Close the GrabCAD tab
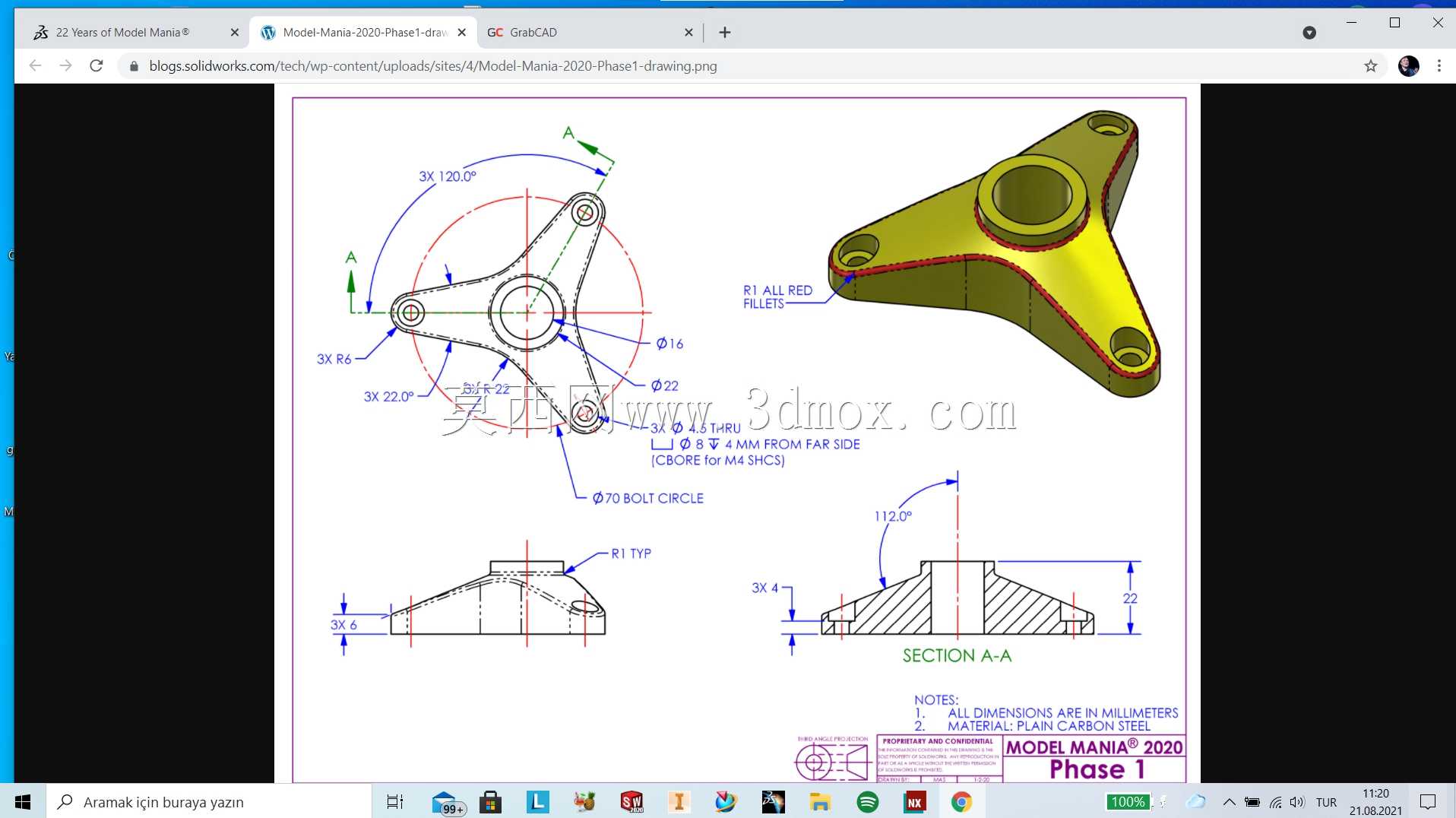This screenshot has height=818, width=1456. [688, 33]
